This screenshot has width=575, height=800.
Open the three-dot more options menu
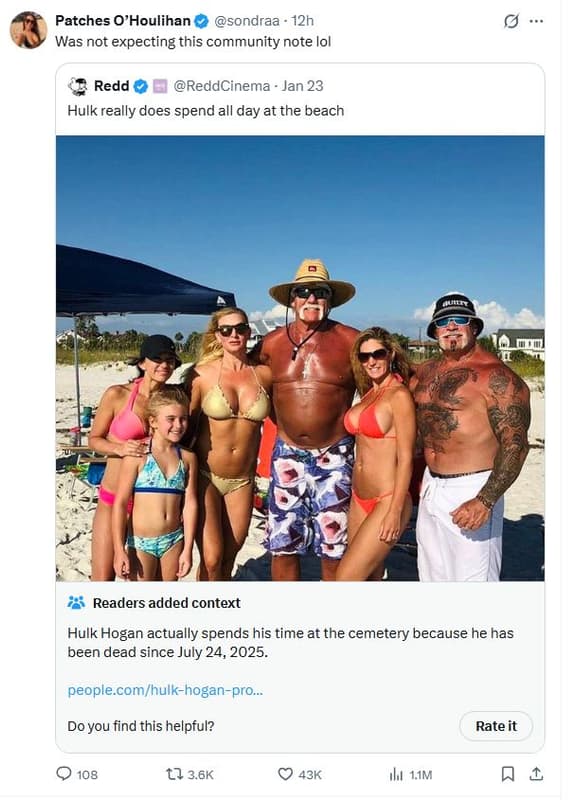tap(536, 21)
